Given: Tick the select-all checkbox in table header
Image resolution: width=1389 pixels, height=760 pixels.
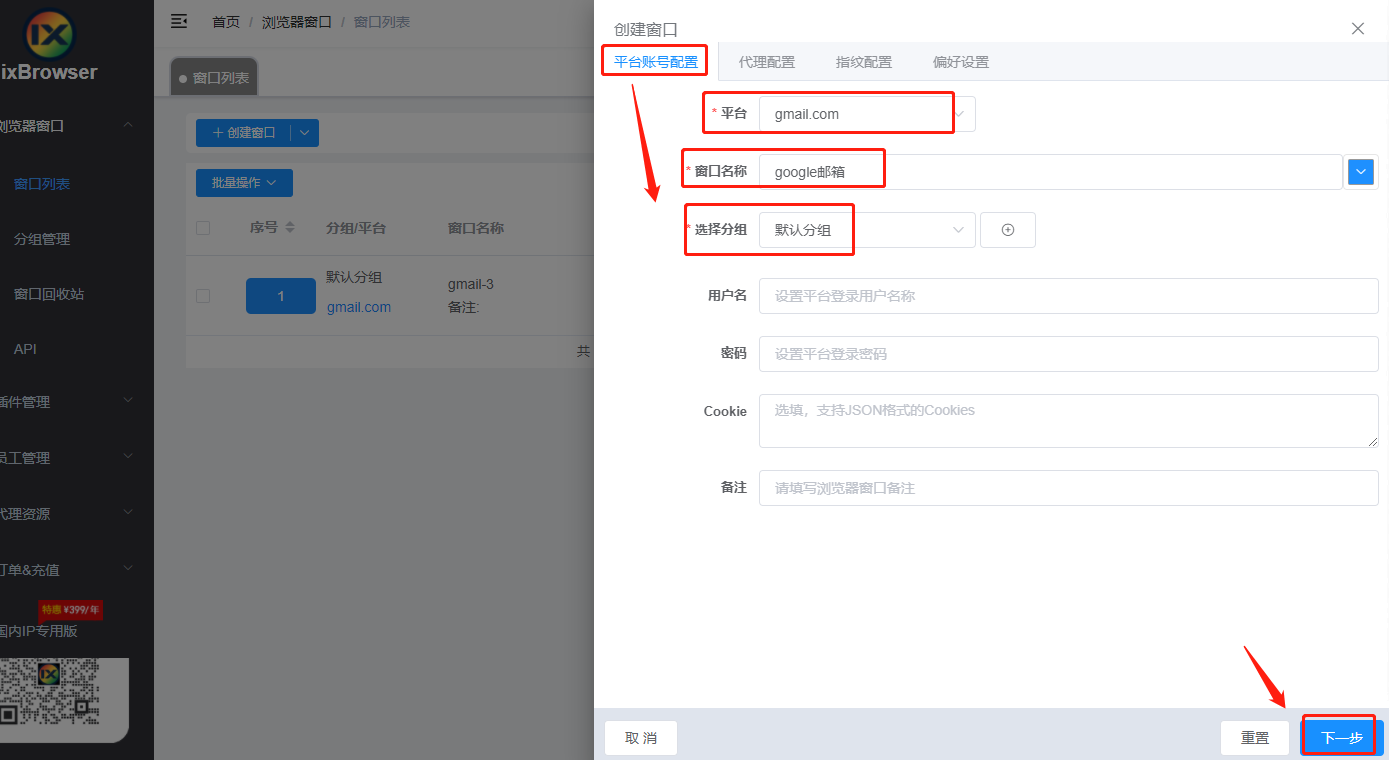Looking at the screenshot, I should (x=203, y=228).
